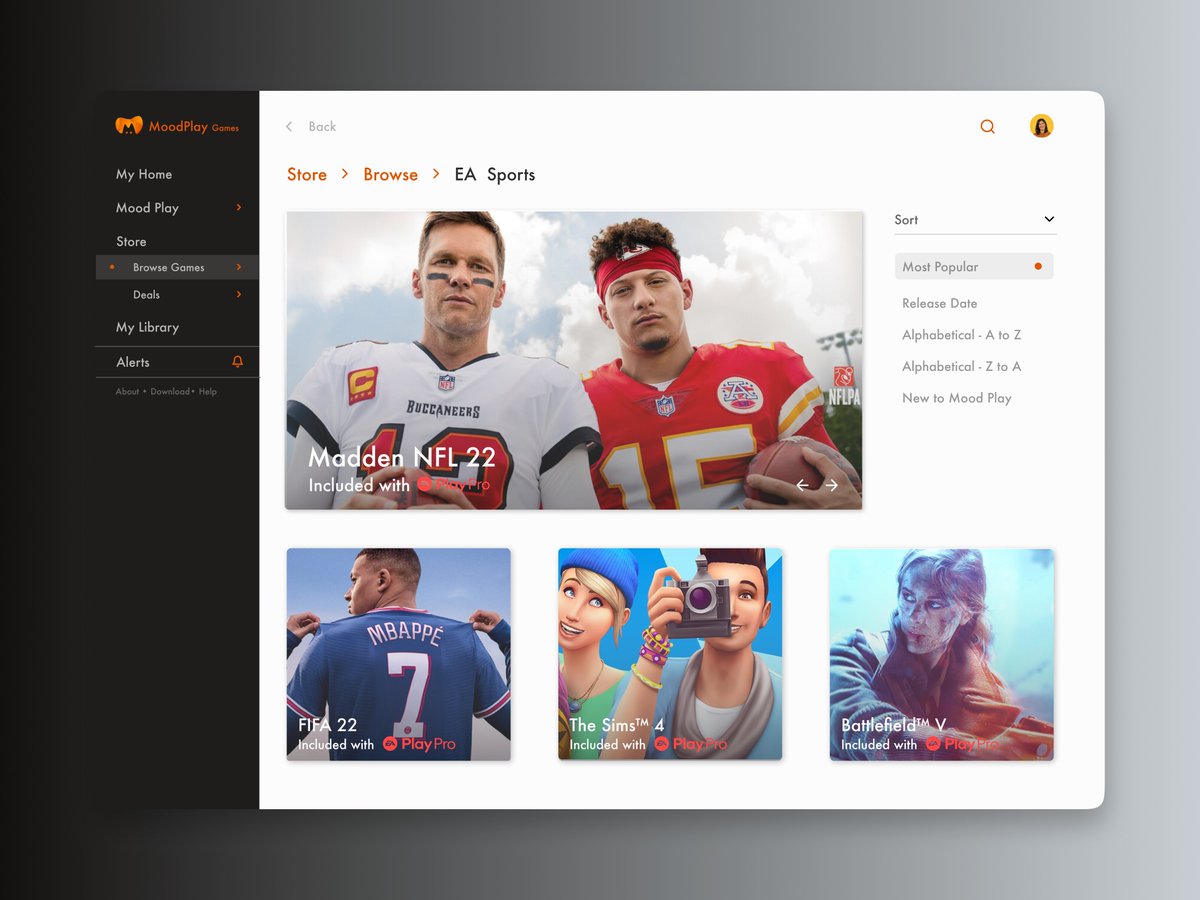Click the Madden NFL 22 title text
Screen dimensions: 1200x900
pos(402,457)
